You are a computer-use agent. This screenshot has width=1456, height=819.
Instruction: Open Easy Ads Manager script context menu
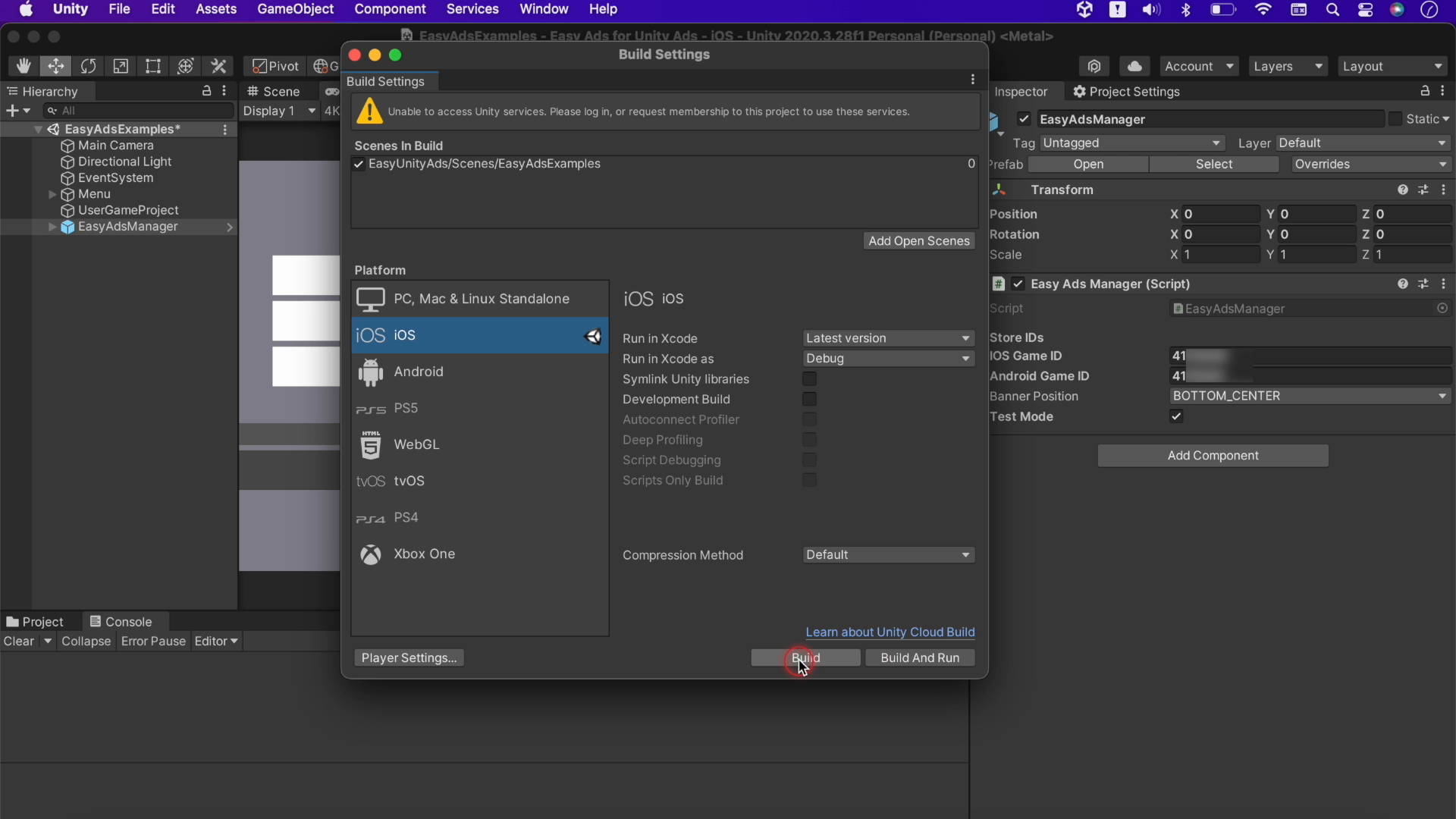pyautogui.click(x=1443, y=284)
